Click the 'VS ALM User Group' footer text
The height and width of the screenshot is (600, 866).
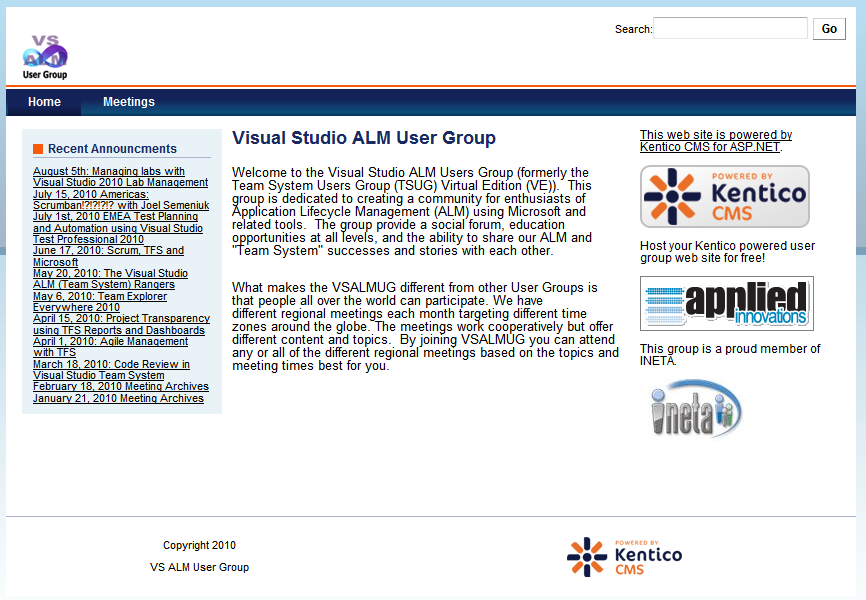pos(199,567)
